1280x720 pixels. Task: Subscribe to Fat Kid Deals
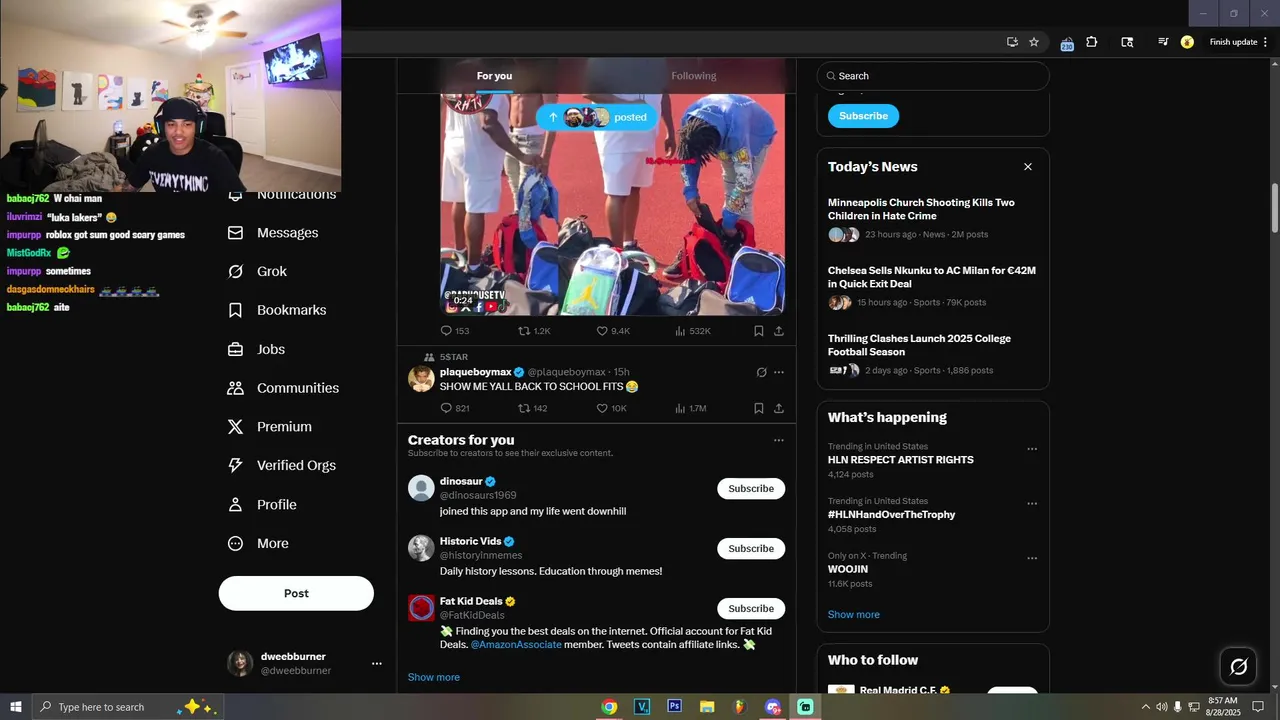pos(751,609)
